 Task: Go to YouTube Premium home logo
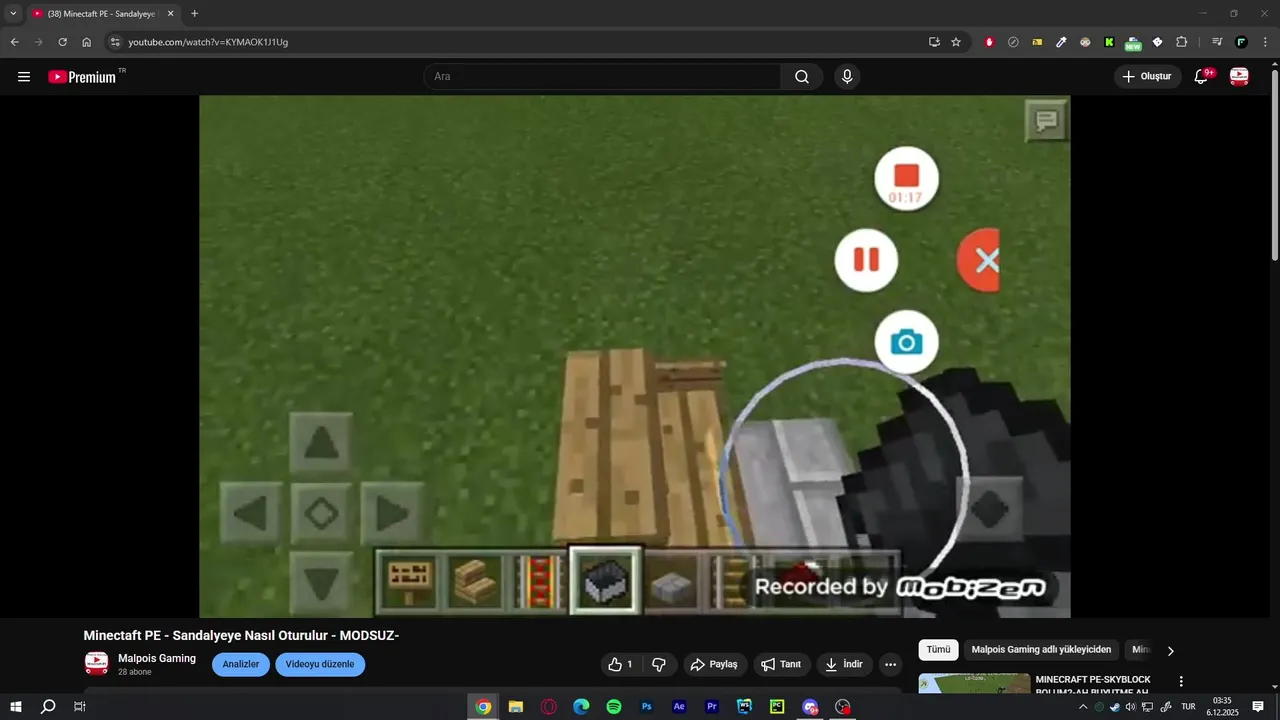pos(82,76)
